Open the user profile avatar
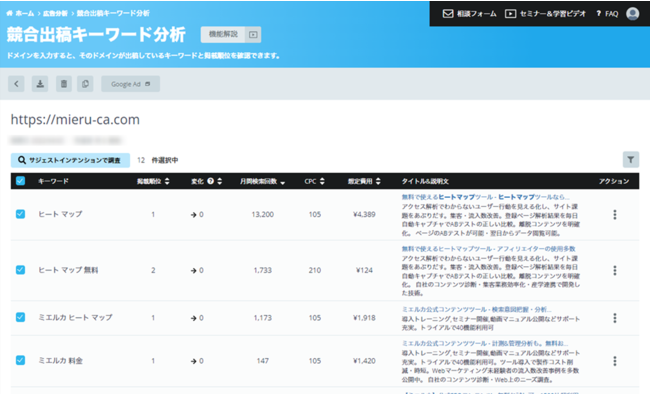 632,14
